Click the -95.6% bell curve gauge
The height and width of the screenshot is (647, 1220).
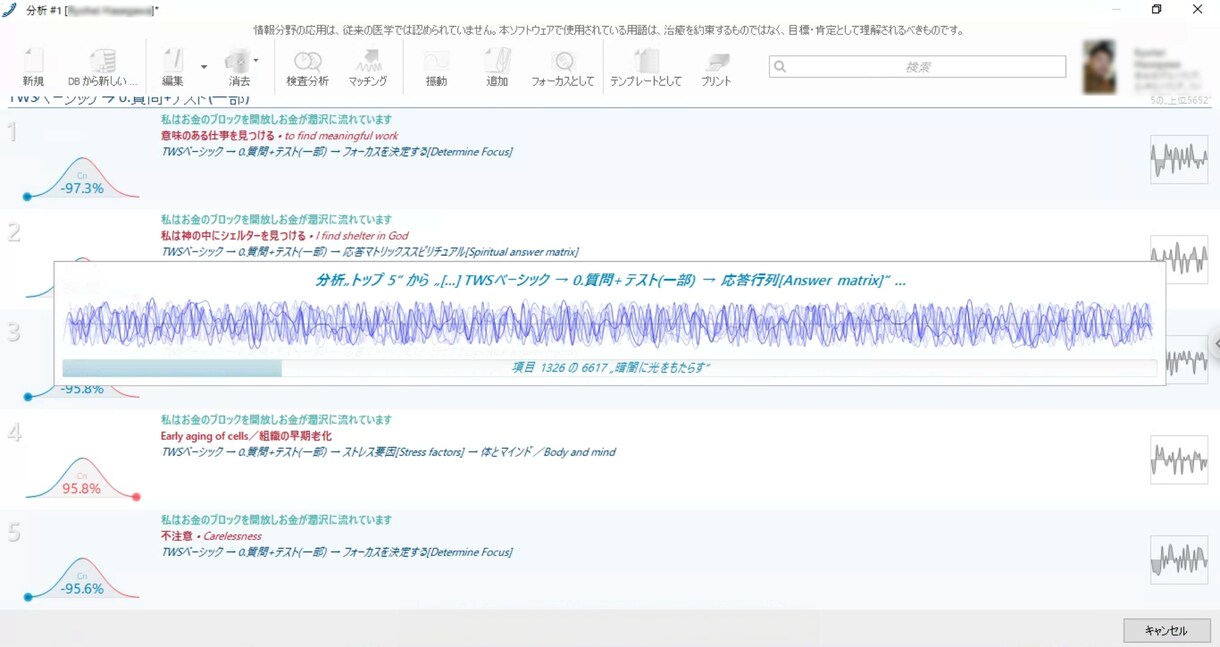point(82,578)
